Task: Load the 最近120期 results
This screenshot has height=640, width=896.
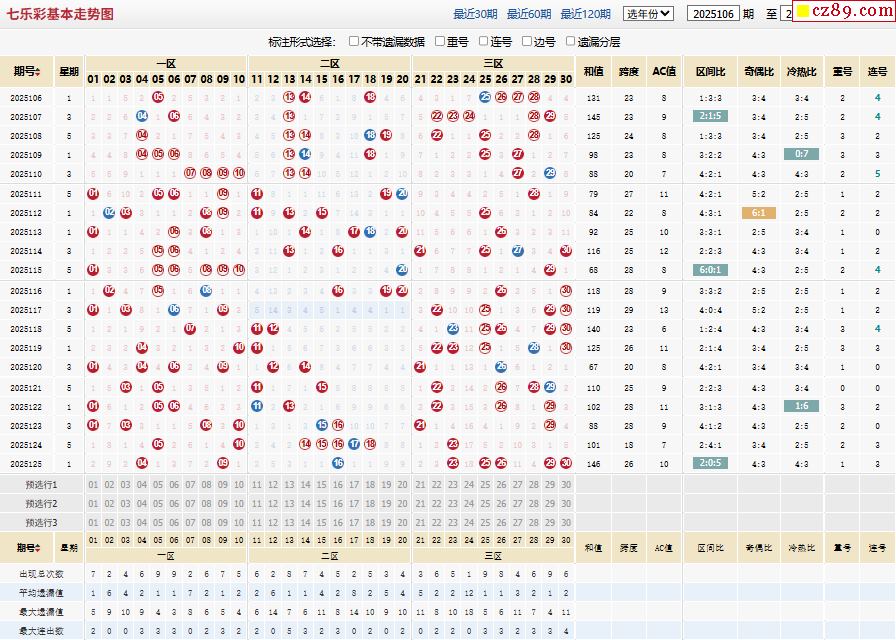Action: pyautogui.click(x=585, y=14)
